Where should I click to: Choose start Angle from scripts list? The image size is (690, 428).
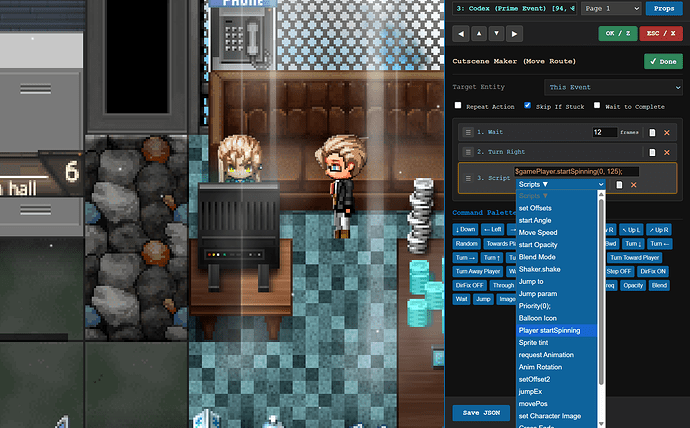(557, 220)
